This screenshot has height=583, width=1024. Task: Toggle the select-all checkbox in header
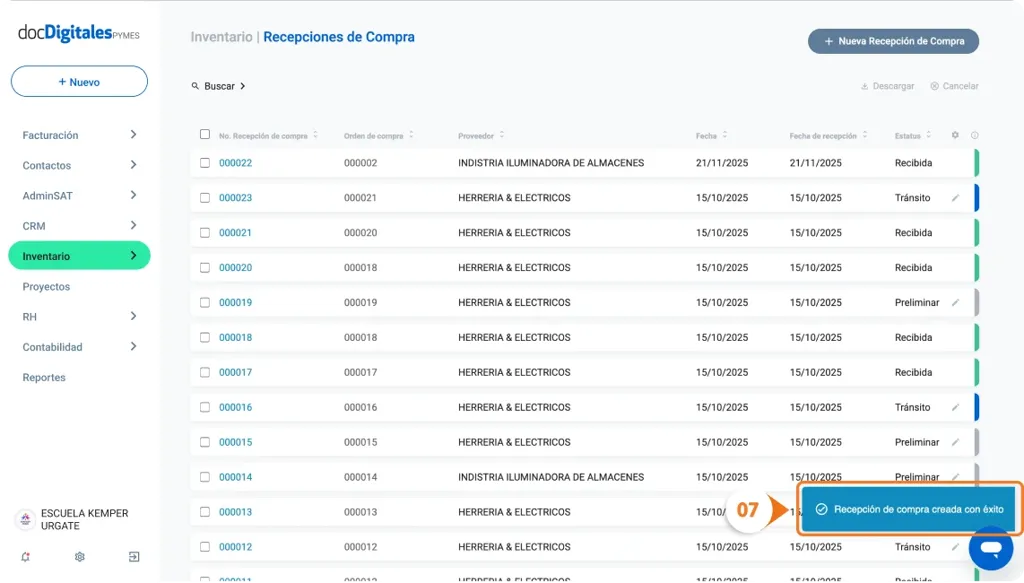point(205,134)
